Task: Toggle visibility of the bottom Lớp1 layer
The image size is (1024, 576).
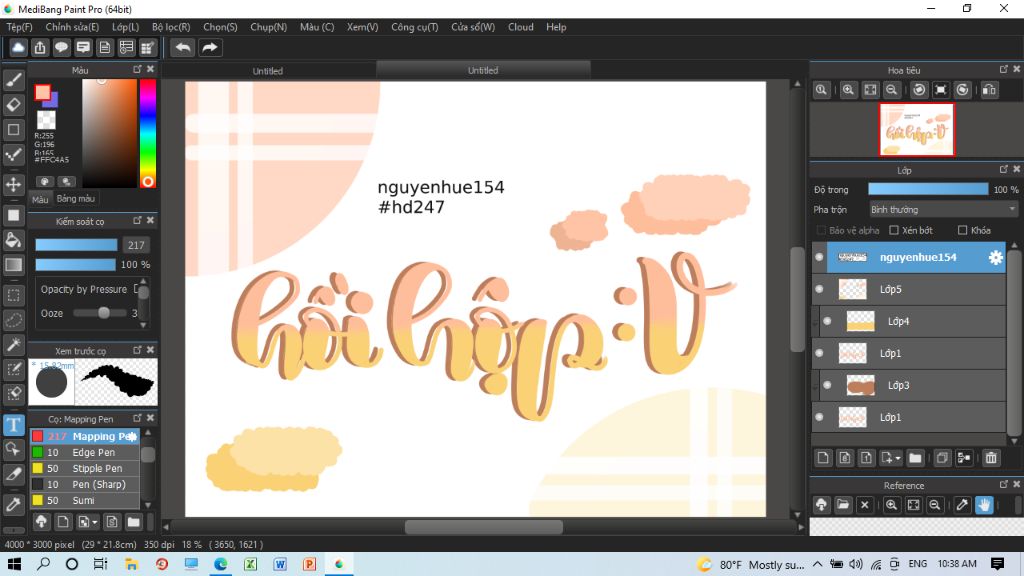Action: [x=819, y=417]
